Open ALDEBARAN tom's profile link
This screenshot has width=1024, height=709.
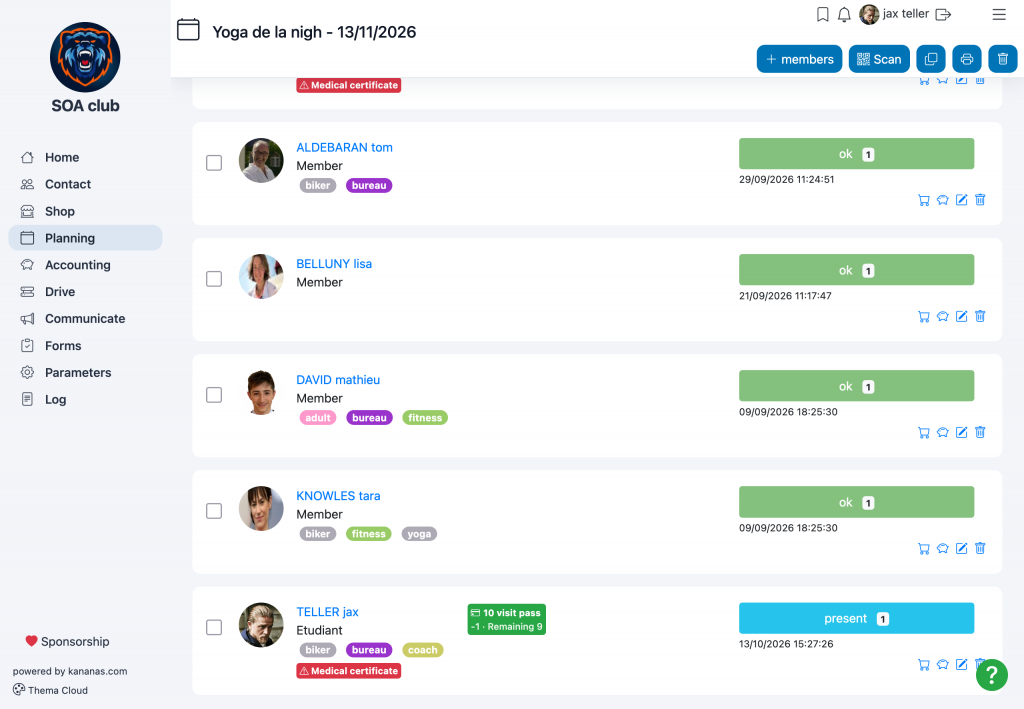click(345, 148)
